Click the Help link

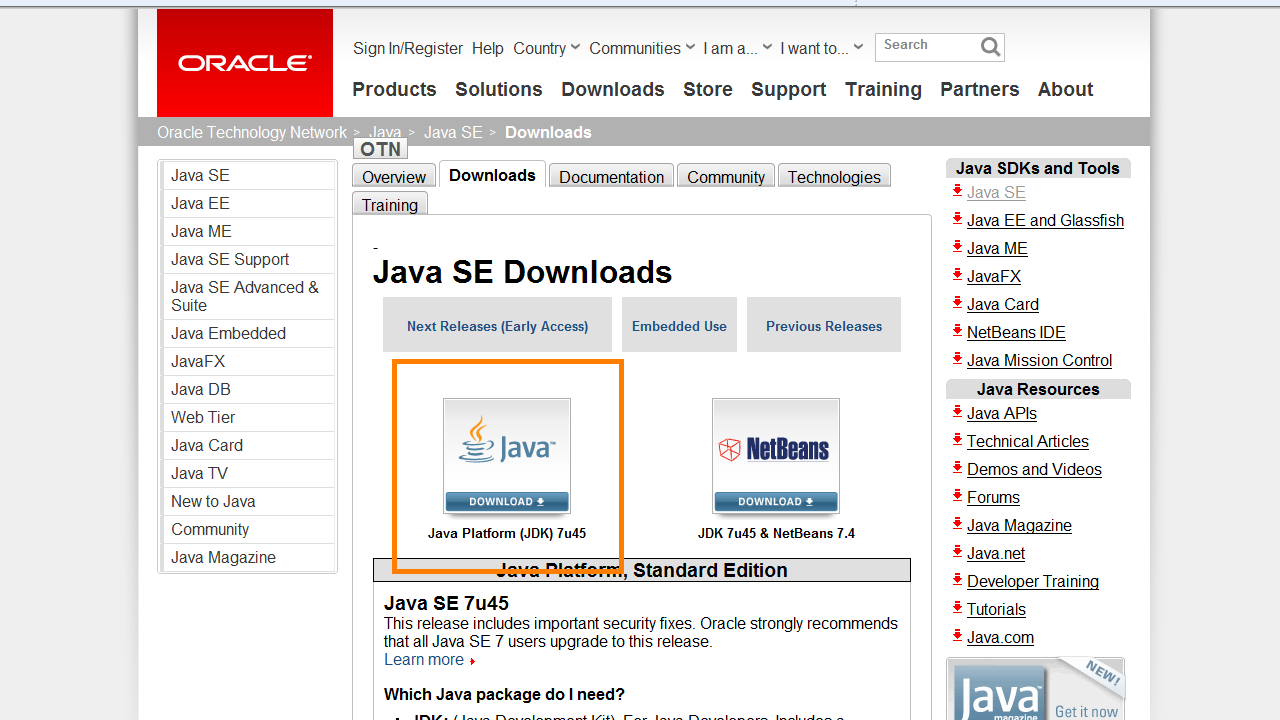(x=488, y=48)
